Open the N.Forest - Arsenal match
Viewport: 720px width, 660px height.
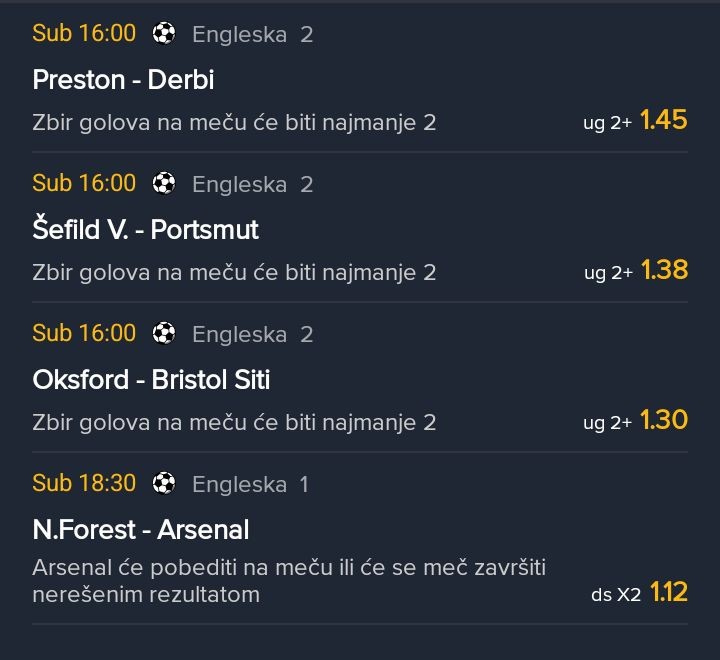click(x=140, y=530)
